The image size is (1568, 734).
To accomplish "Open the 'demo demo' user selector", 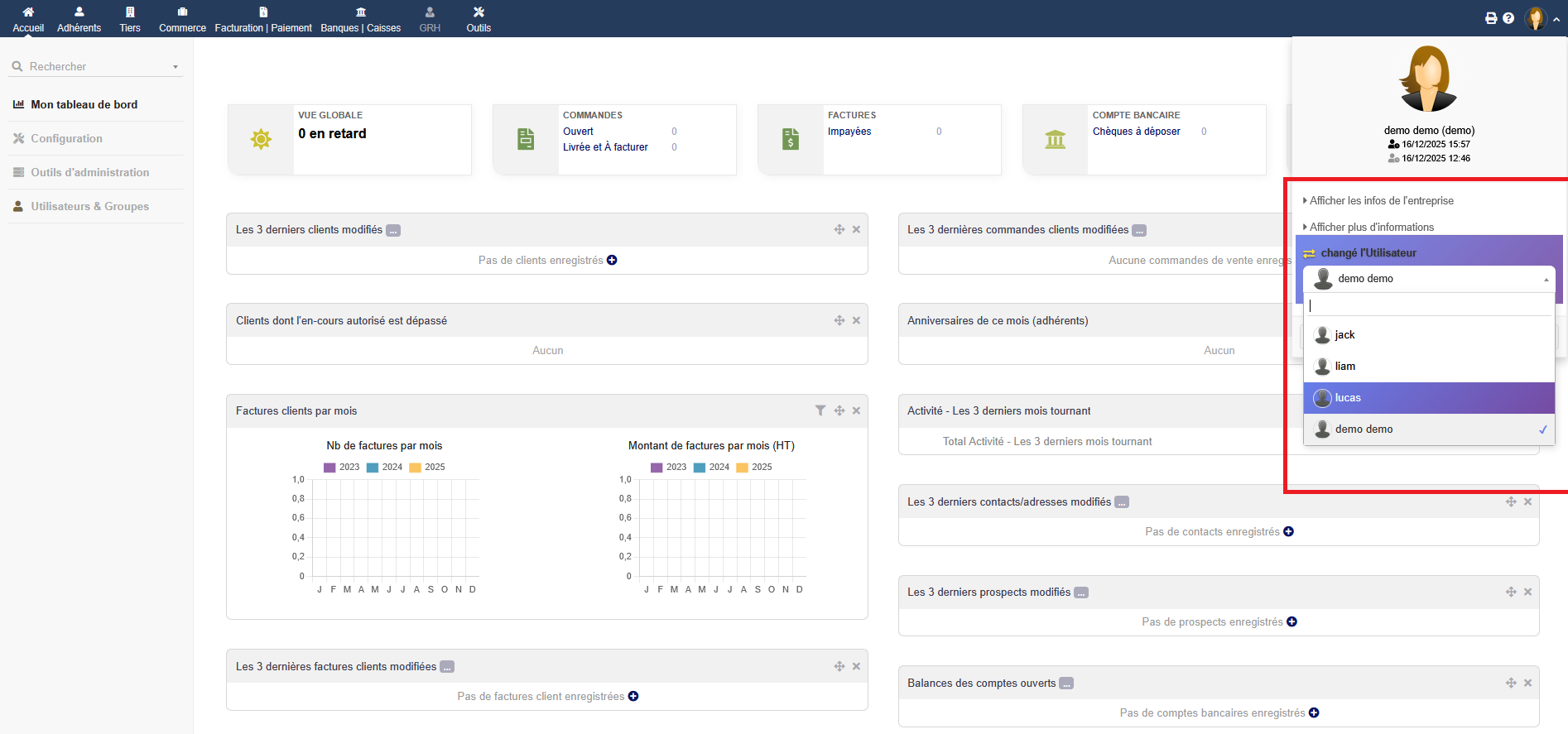I will (1429, 279).
